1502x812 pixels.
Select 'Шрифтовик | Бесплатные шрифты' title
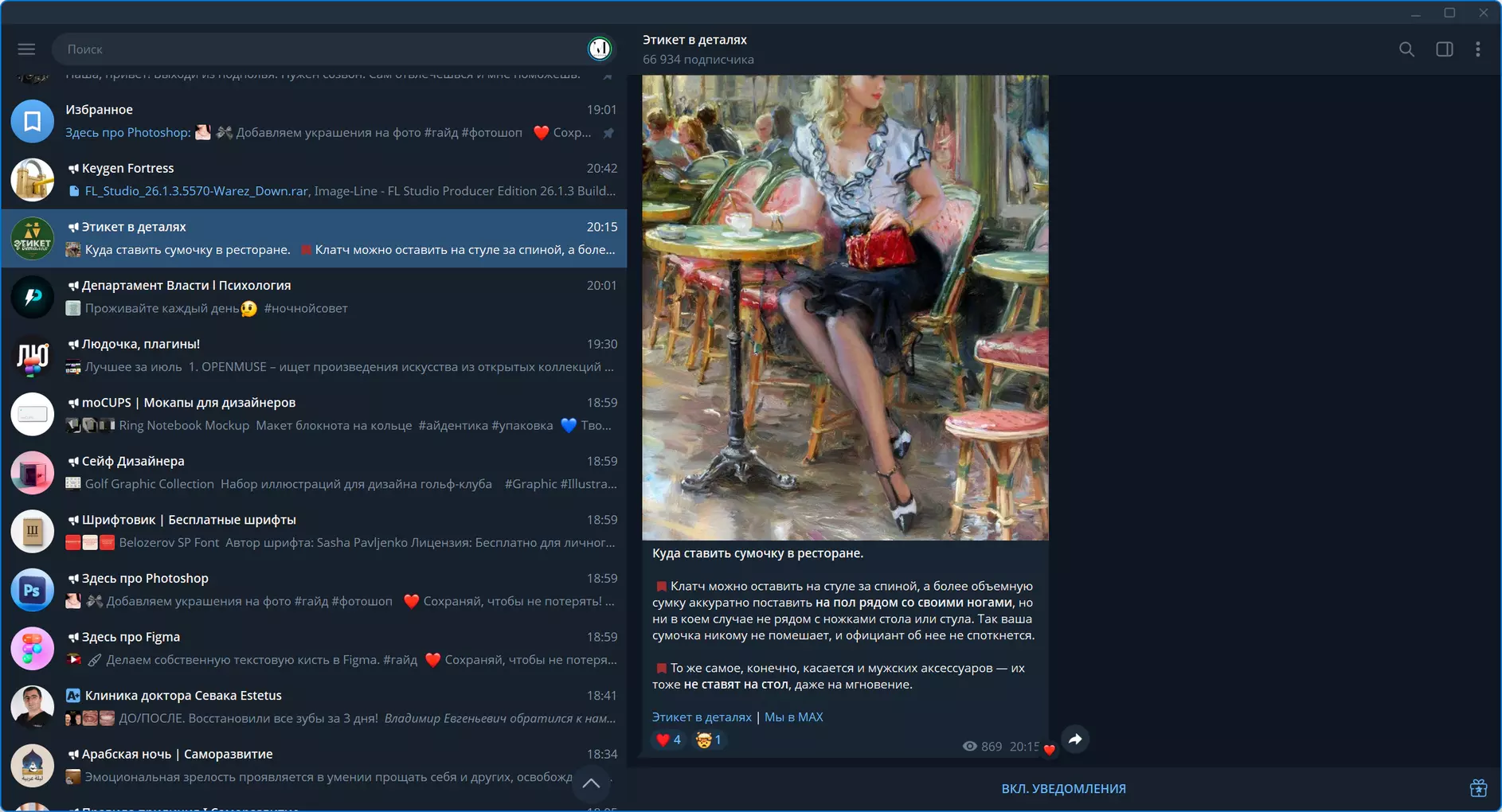(189, 520)
